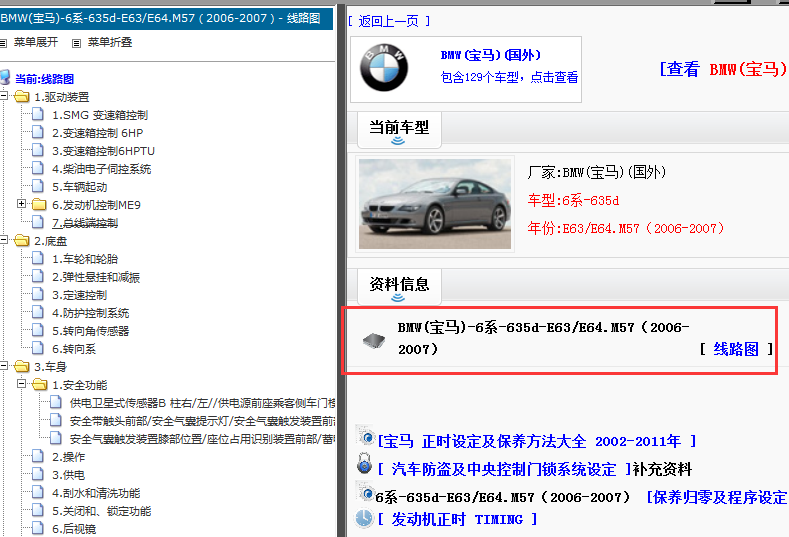Click the 当前:线路图 root icon
Viewport: 789px width, 537px height.
tap(5, 78)
